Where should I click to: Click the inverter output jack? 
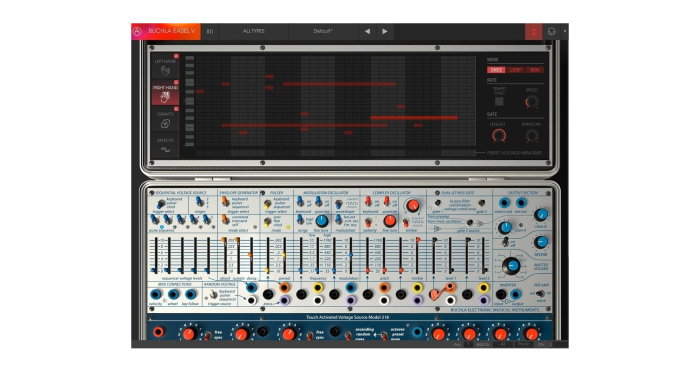pos(515,294)
